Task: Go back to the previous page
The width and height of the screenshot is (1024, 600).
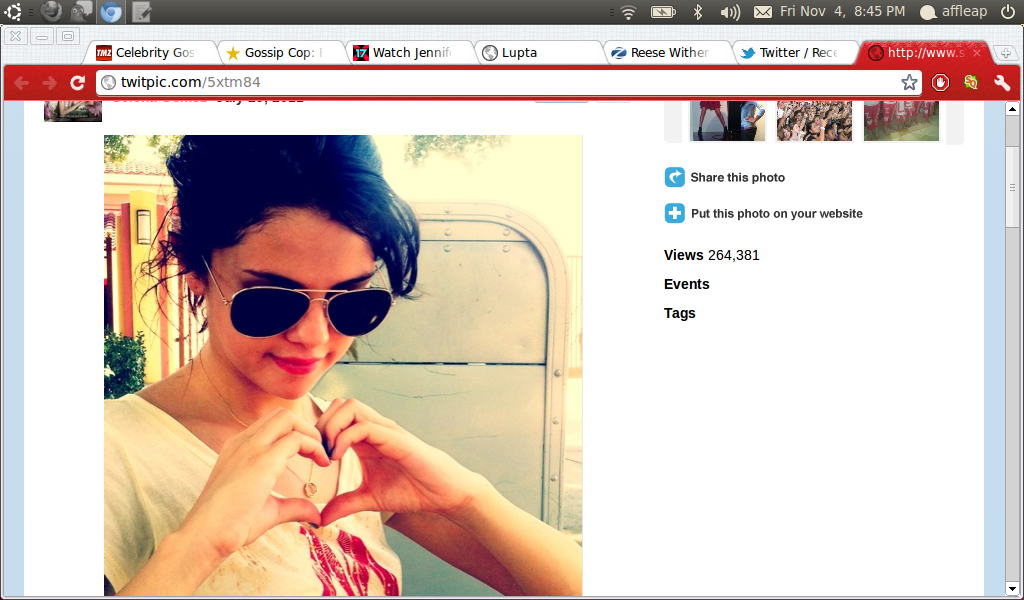Action: click(22, 82)
